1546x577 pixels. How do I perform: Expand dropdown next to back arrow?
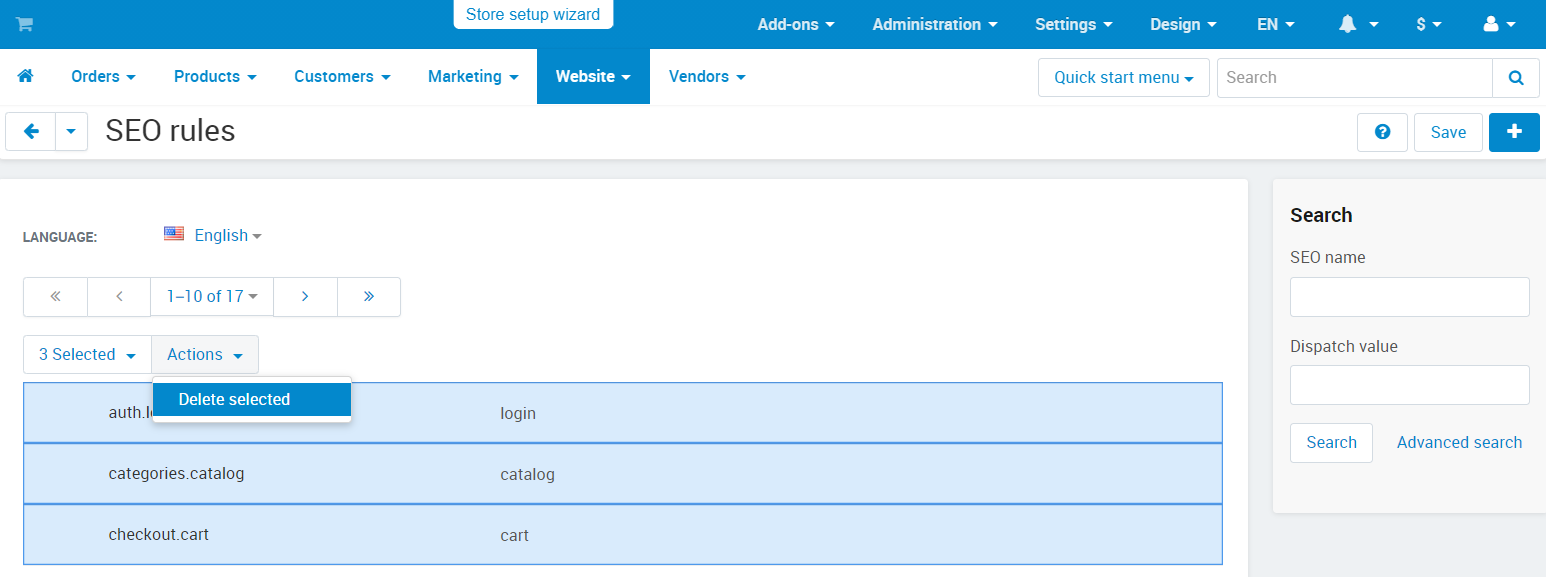click(71, 131)
